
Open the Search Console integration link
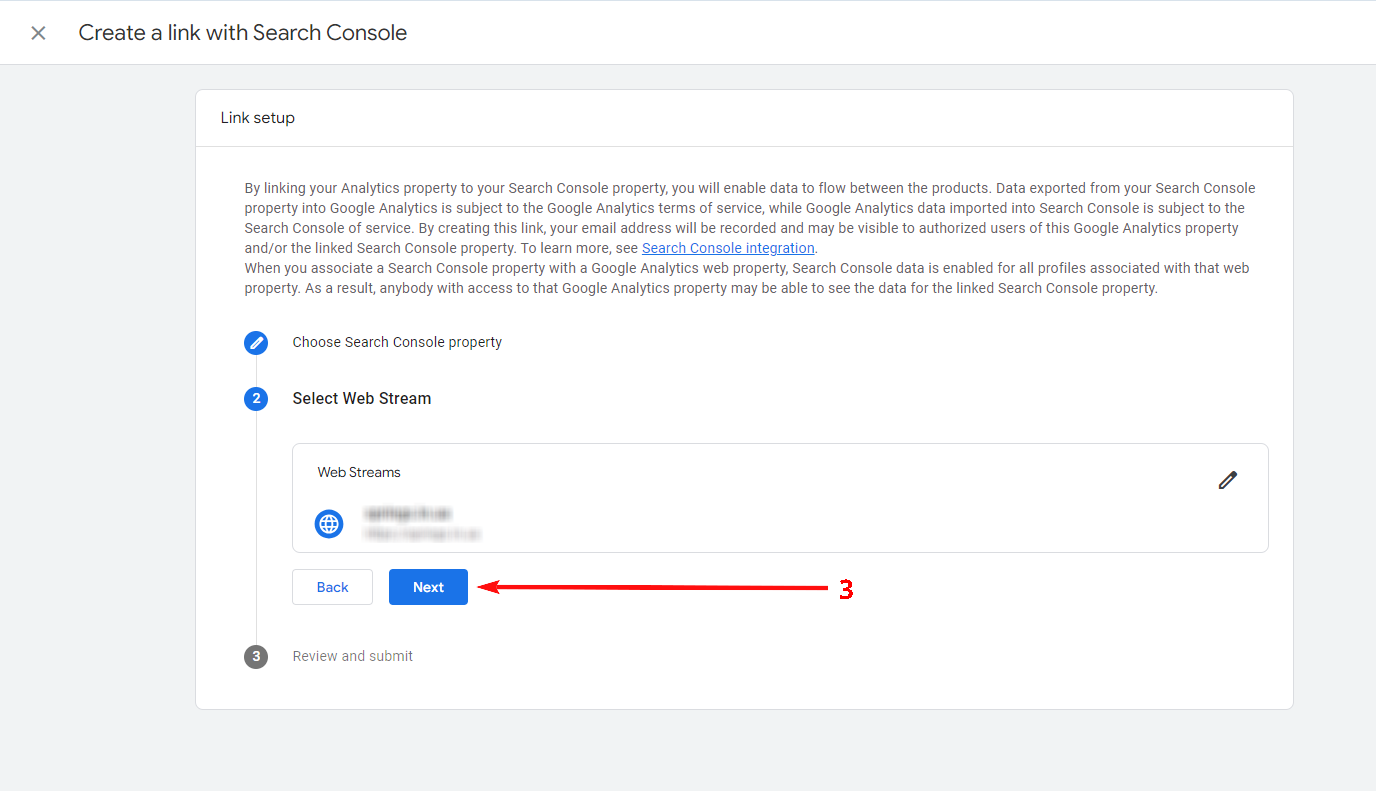(728, 248)
